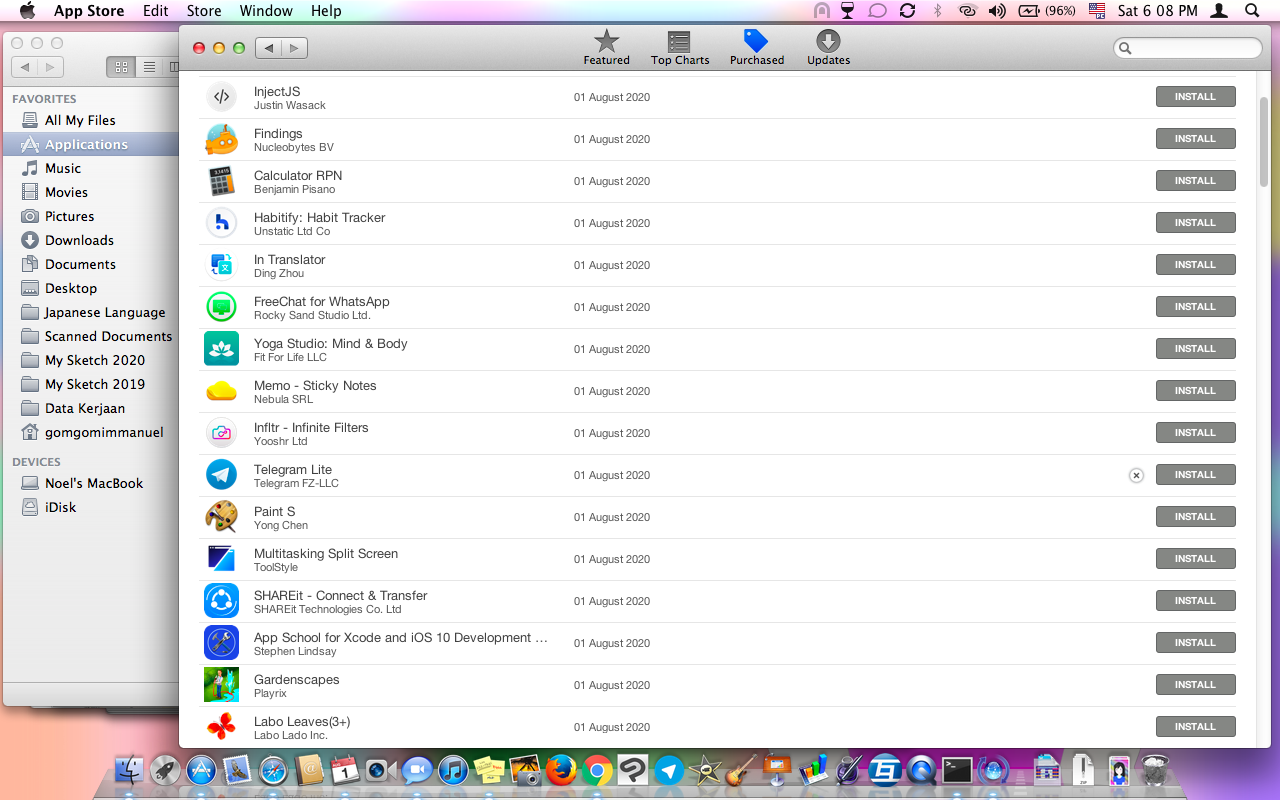Hide the Telegram Lite purchase (x button)
This screenshot has width=1280, height=800.
tap(1136, 476)
